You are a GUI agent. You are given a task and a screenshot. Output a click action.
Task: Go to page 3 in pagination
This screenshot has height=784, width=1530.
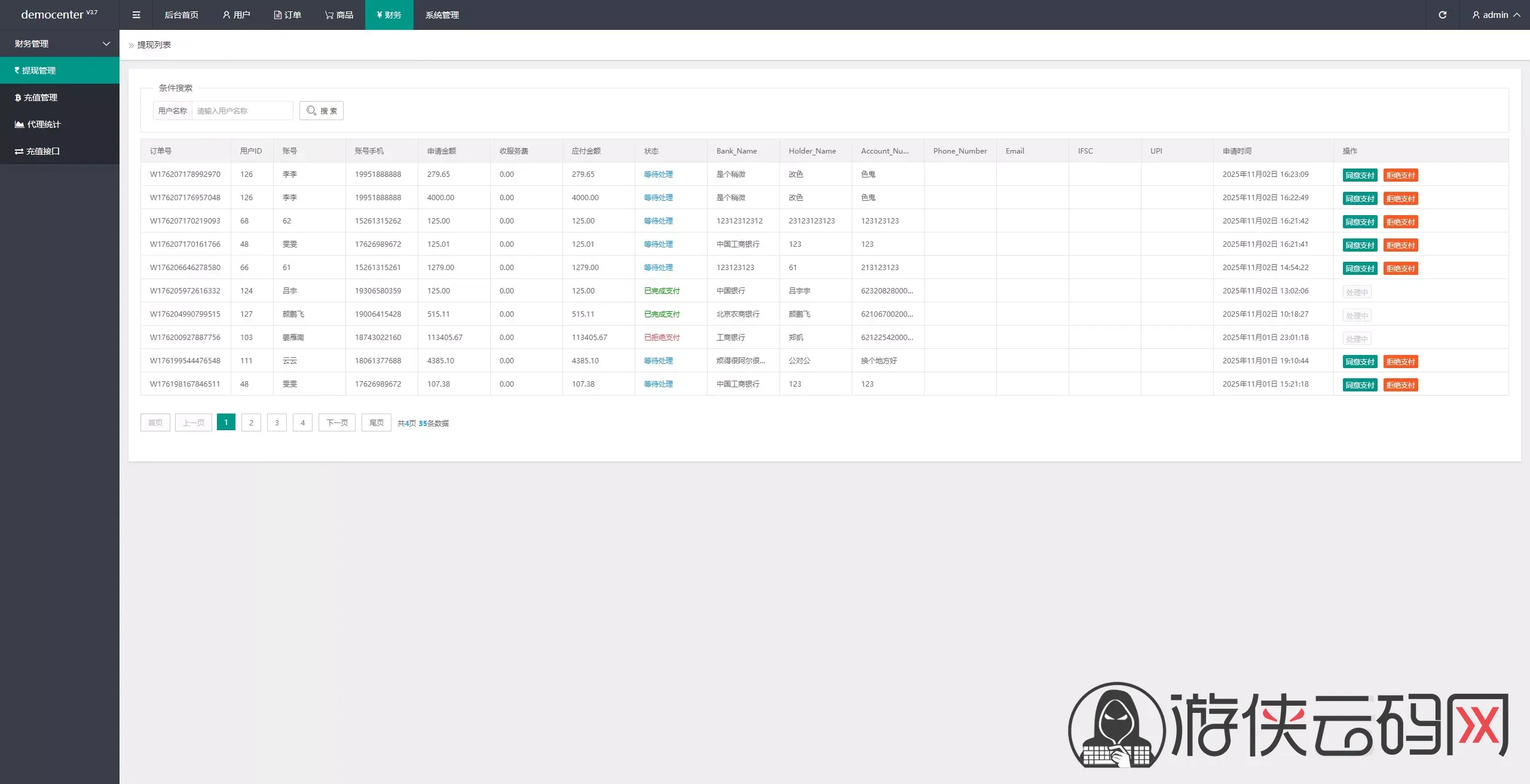tap(277, 422)
